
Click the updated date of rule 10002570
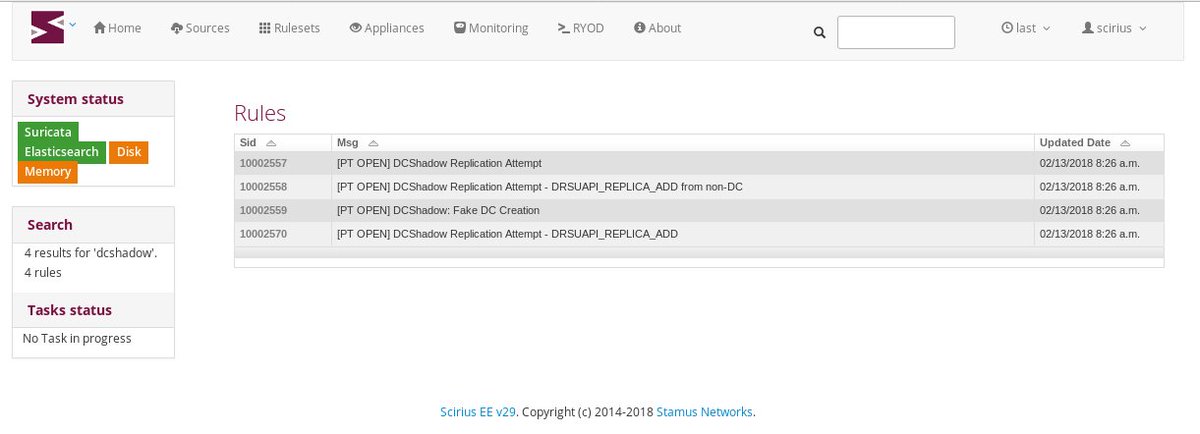[1089, 234]
